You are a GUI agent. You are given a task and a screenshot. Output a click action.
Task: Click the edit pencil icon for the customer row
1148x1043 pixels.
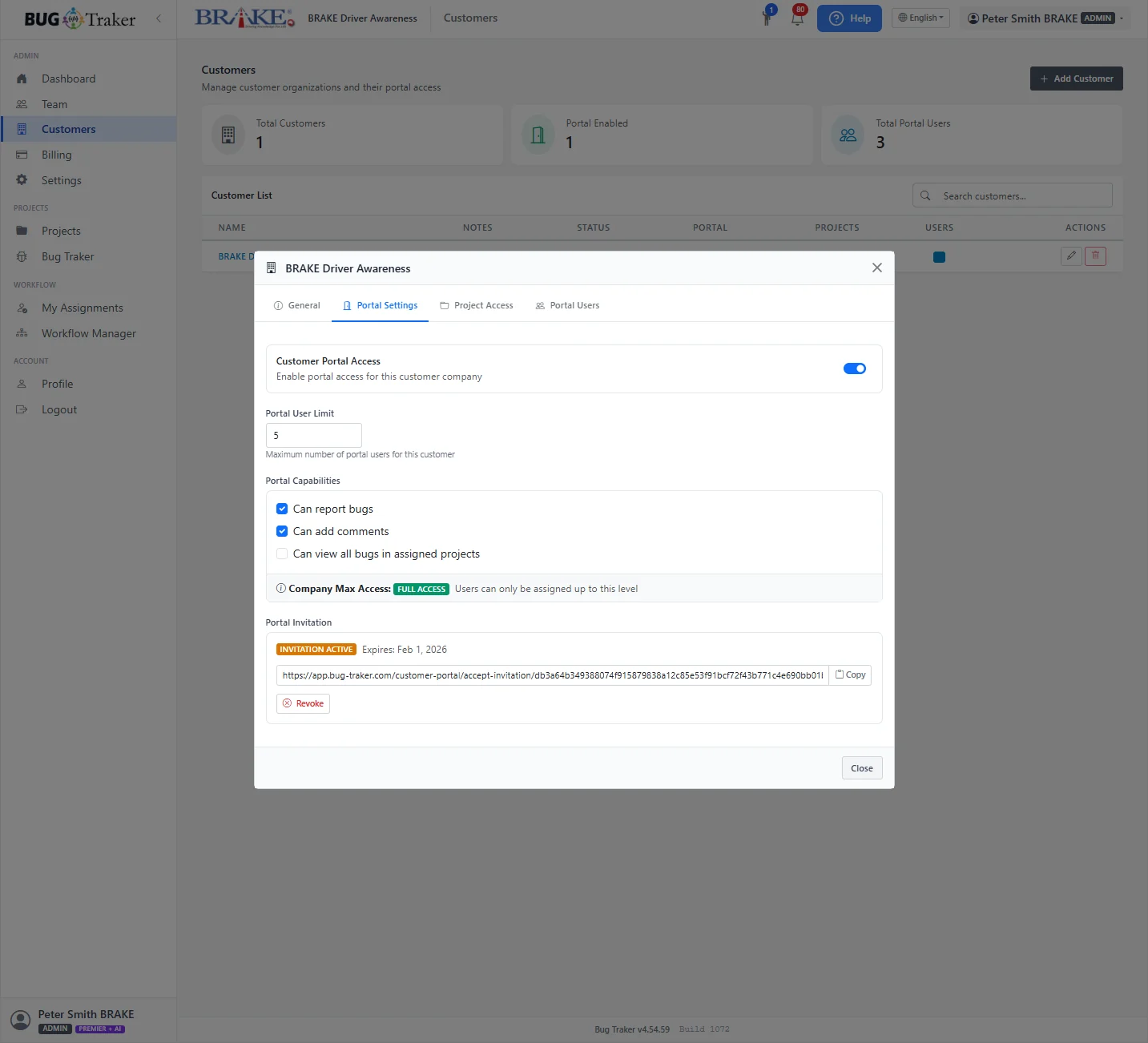pos(1071,256)
